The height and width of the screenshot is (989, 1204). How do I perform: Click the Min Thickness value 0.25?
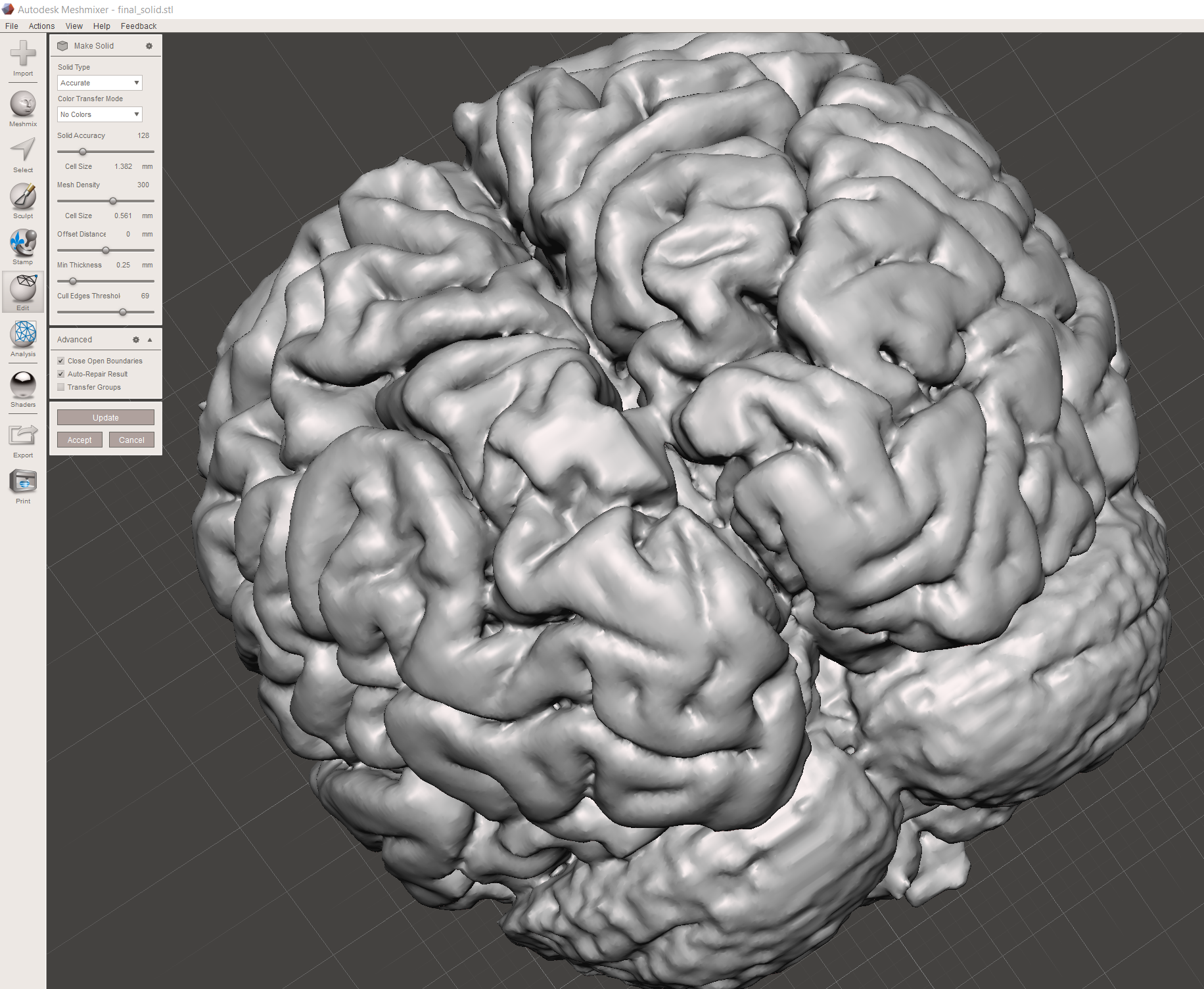coord(124,265)
